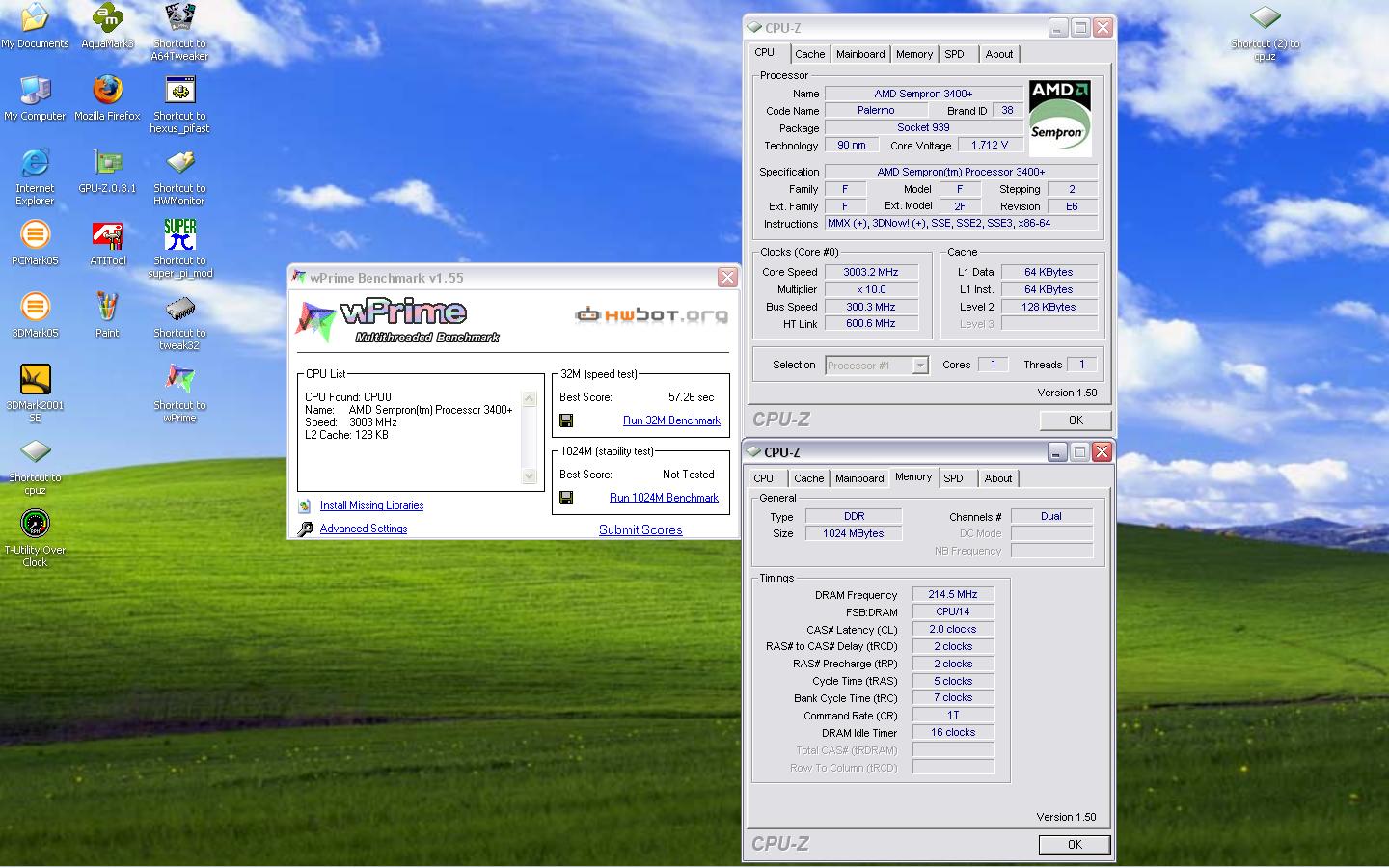1389x868 pixels.
Task: Select ATITool desktop icon
Action: 107,242
